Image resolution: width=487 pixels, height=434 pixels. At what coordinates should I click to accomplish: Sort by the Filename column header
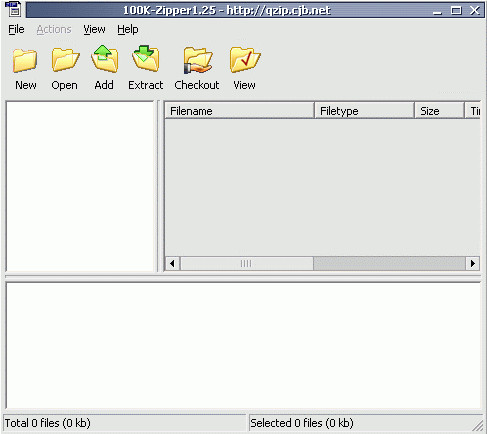click(239, 110)
